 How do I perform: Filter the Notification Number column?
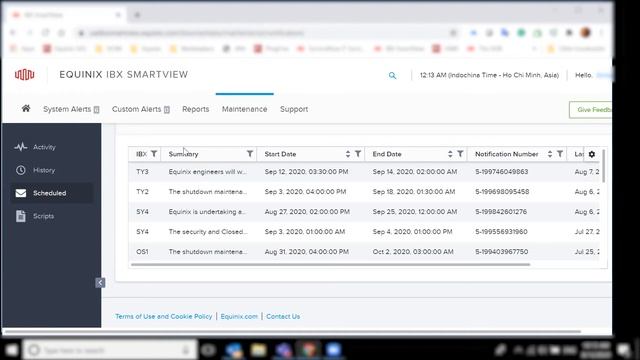click(560, 154)
